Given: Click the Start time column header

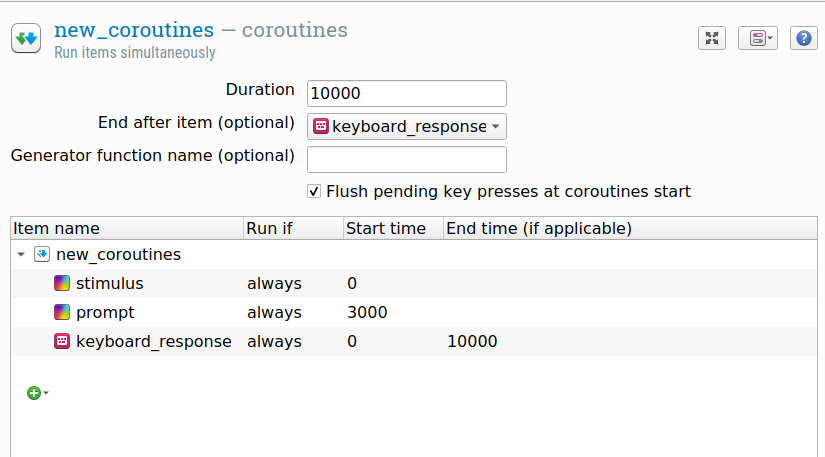Looking at the screenshot, I should tap(386, 228).
